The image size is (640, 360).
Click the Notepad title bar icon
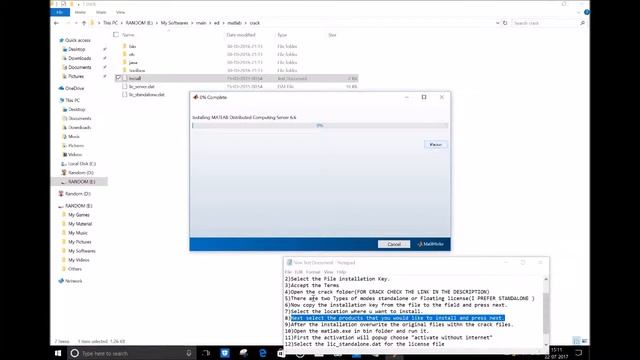click(289, 262)
